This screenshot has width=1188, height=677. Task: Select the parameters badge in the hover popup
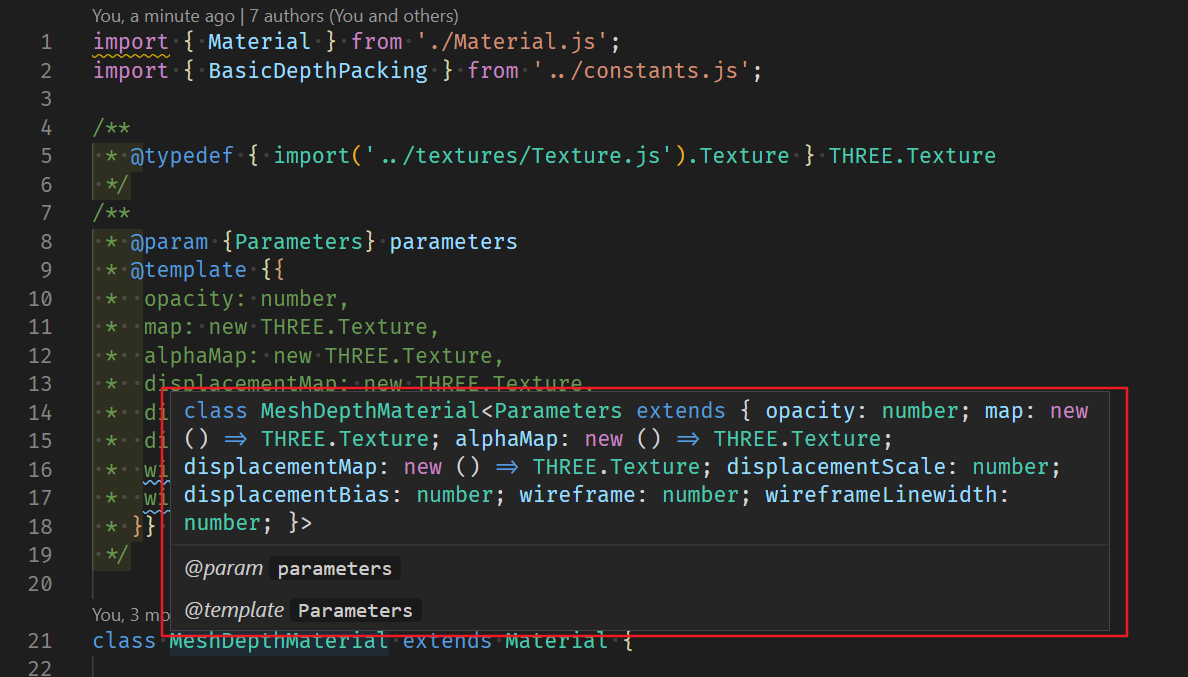(335, 568)
